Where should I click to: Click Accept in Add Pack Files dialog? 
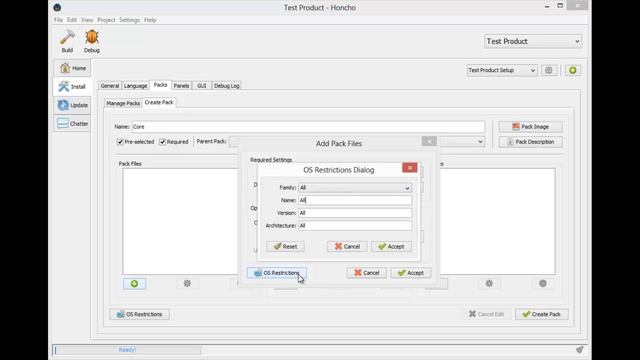click(x=411, y=273)
